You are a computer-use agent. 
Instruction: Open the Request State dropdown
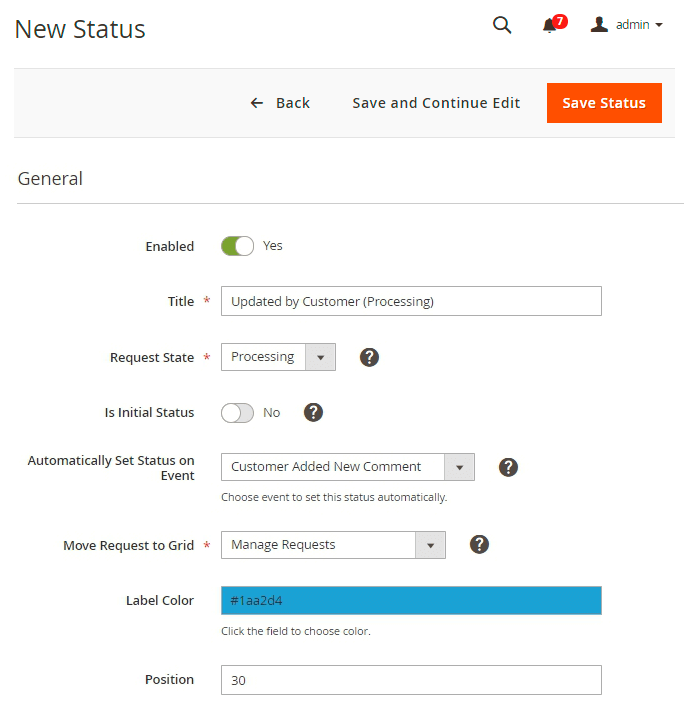click(278, 357)
